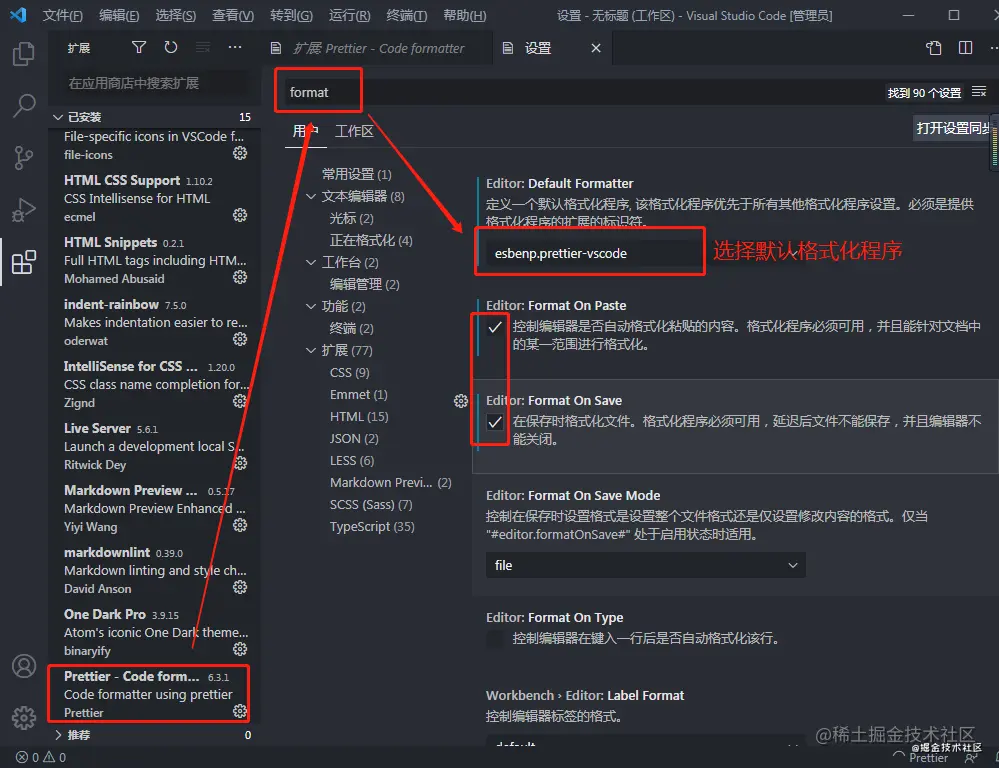This screenshot has height=768, width=999.
Task: Collapse the 文本编辑器 settings group
Action: (311, 196)
